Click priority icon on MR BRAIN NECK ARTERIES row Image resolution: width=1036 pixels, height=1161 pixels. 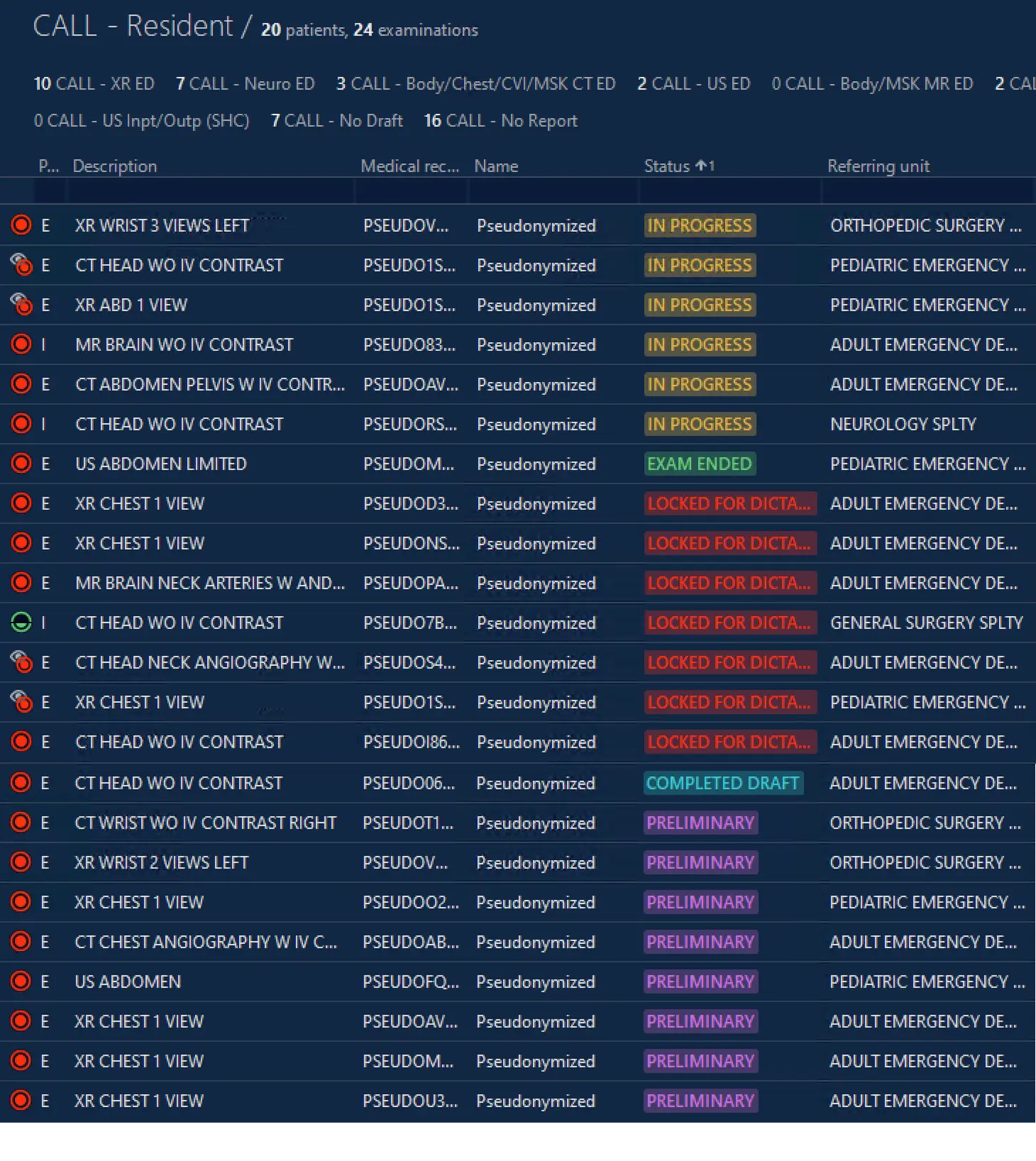(x=21, y=583)
